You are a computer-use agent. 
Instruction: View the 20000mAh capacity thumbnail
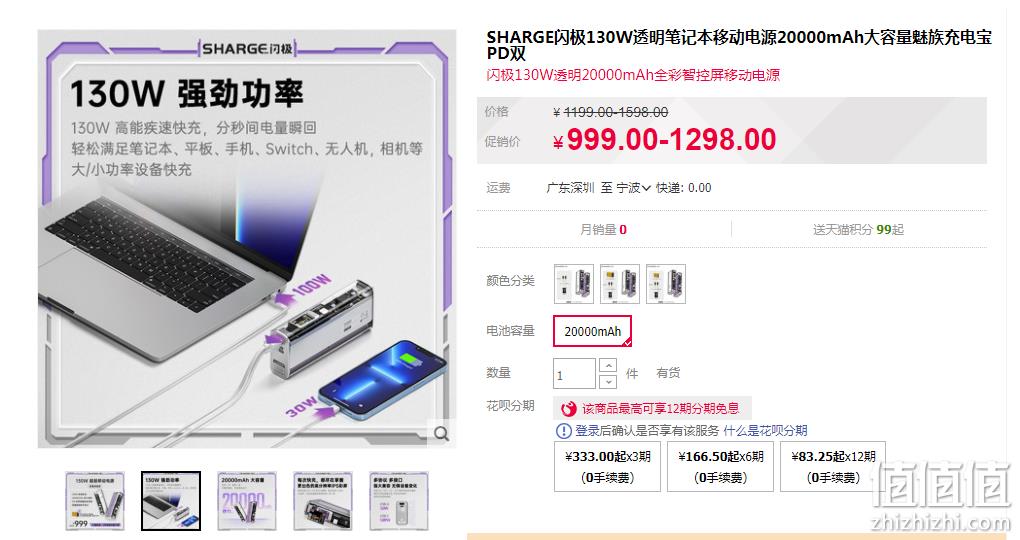click(x=247, y=501)
